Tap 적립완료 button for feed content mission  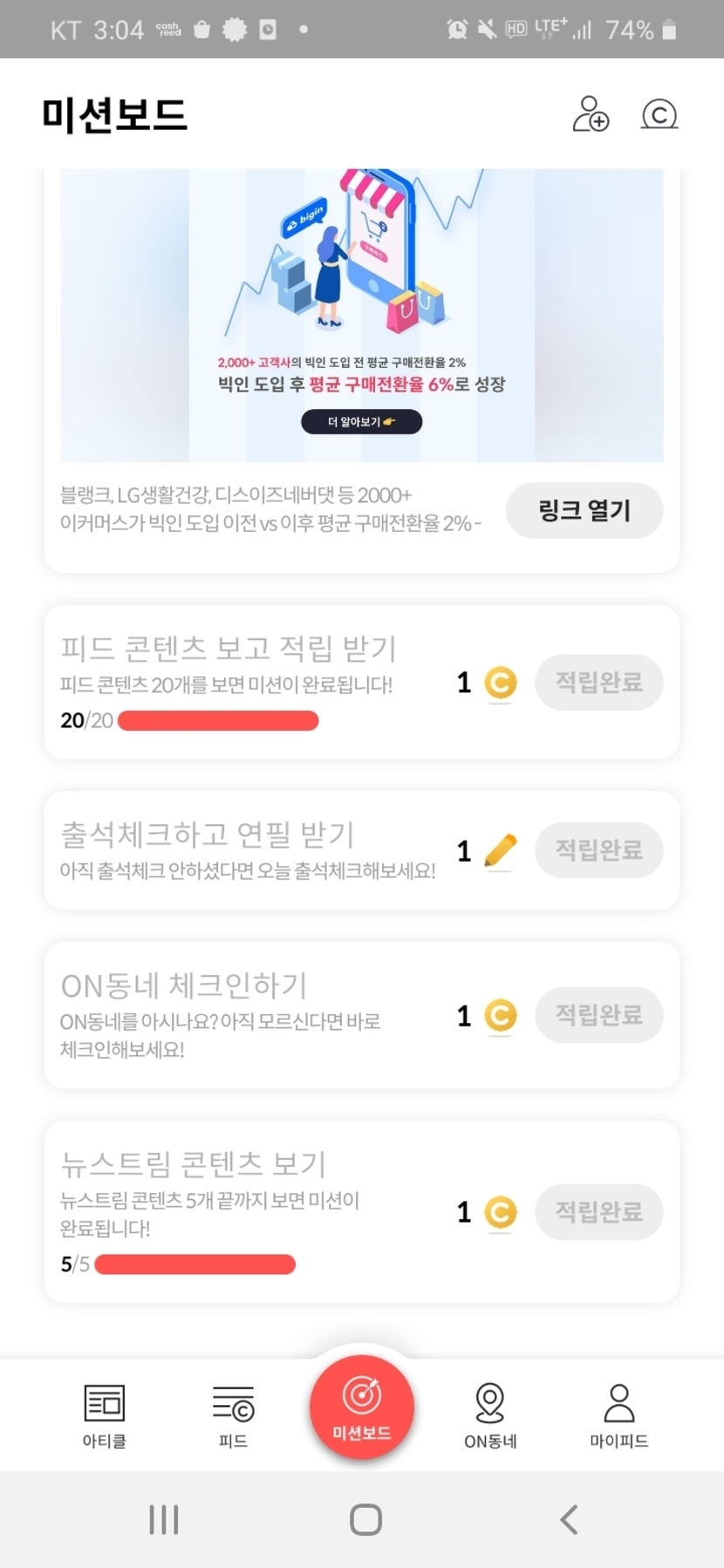click(598, 682)
